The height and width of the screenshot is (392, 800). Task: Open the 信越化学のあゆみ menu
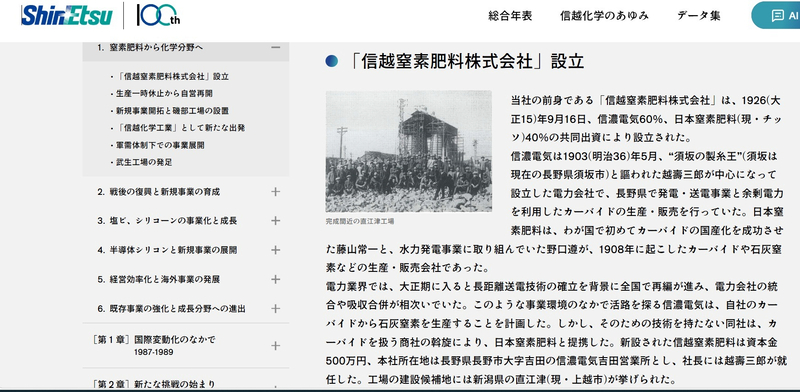click(604, 16)
